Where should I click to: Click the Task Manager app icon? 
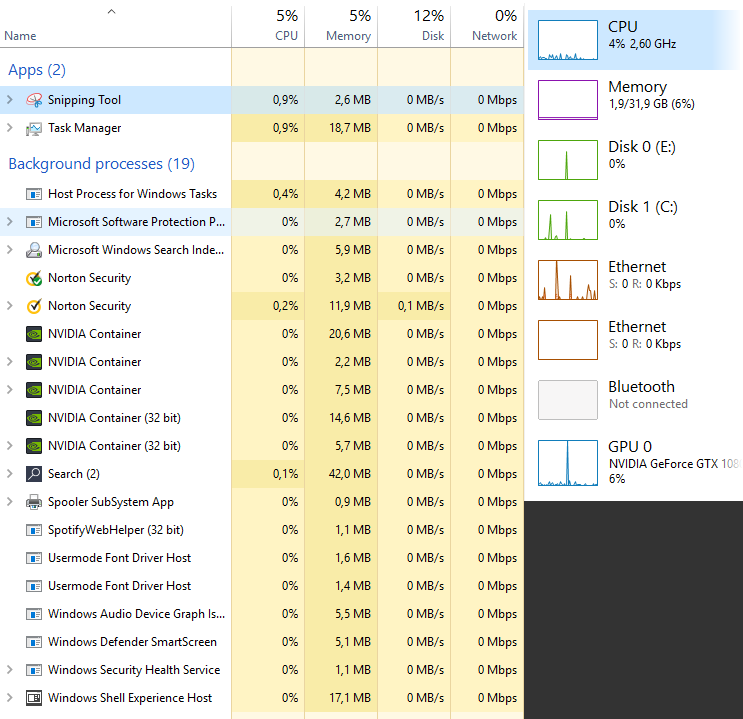coord(34,128)
